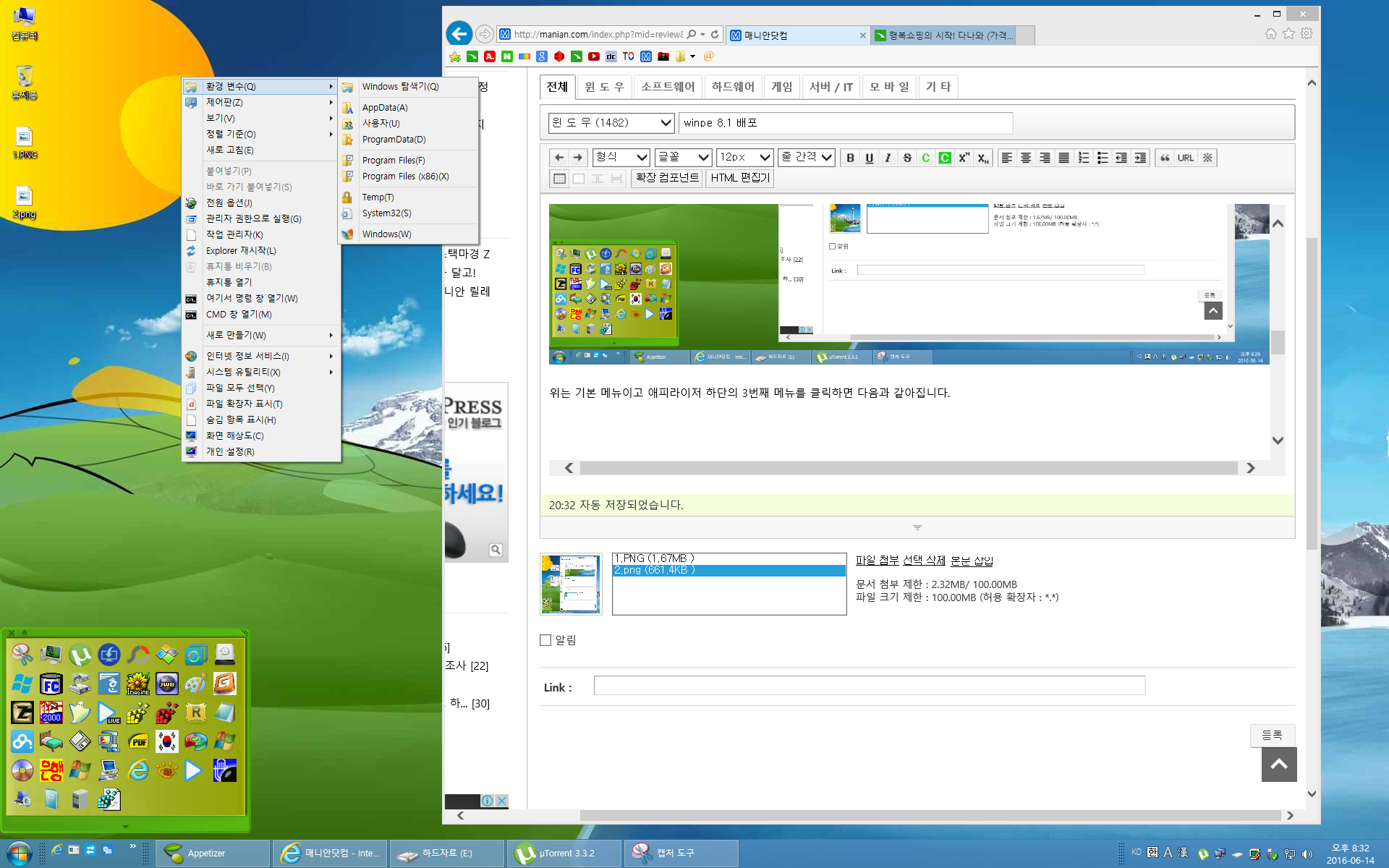Go back with the browser back button
Image resolution: width=1389 pixels, height=868 pixels.
pos(459,34)
